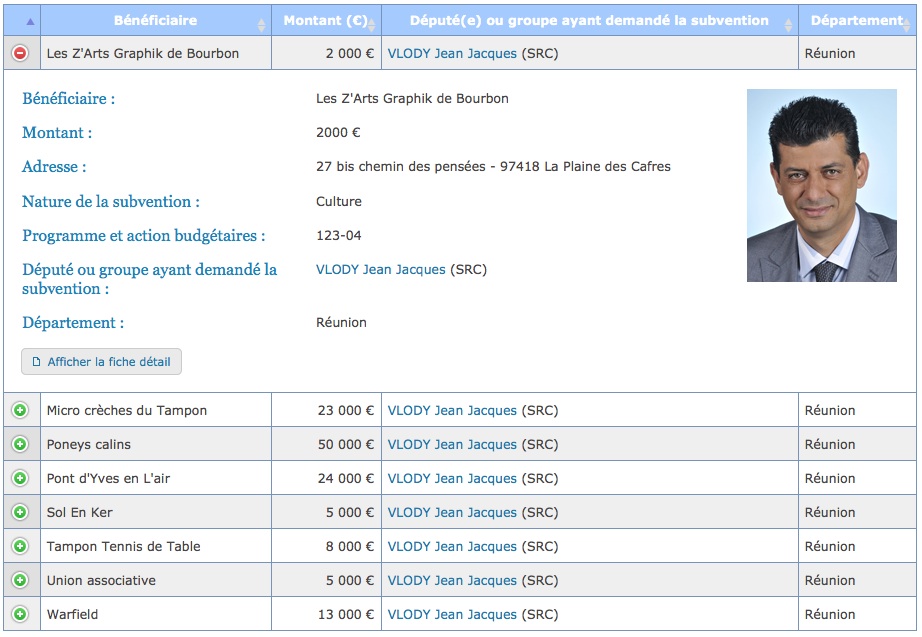Click the 'Warfield' beneficiary name
The width and height of the screenshot is (922, 637).
[x=72, y=615]
